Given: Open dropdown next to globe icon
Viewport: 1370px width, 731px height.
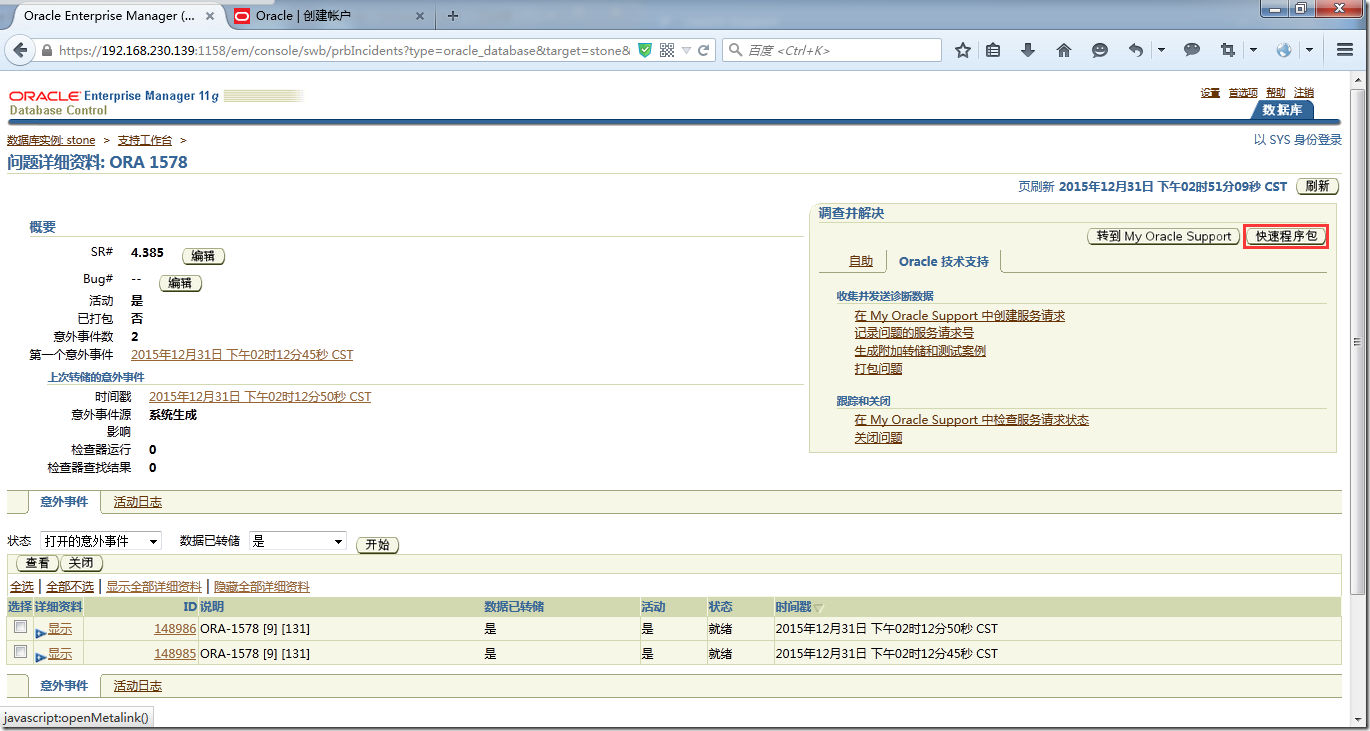Looking at the screenshot, I should coord(1309,50).
